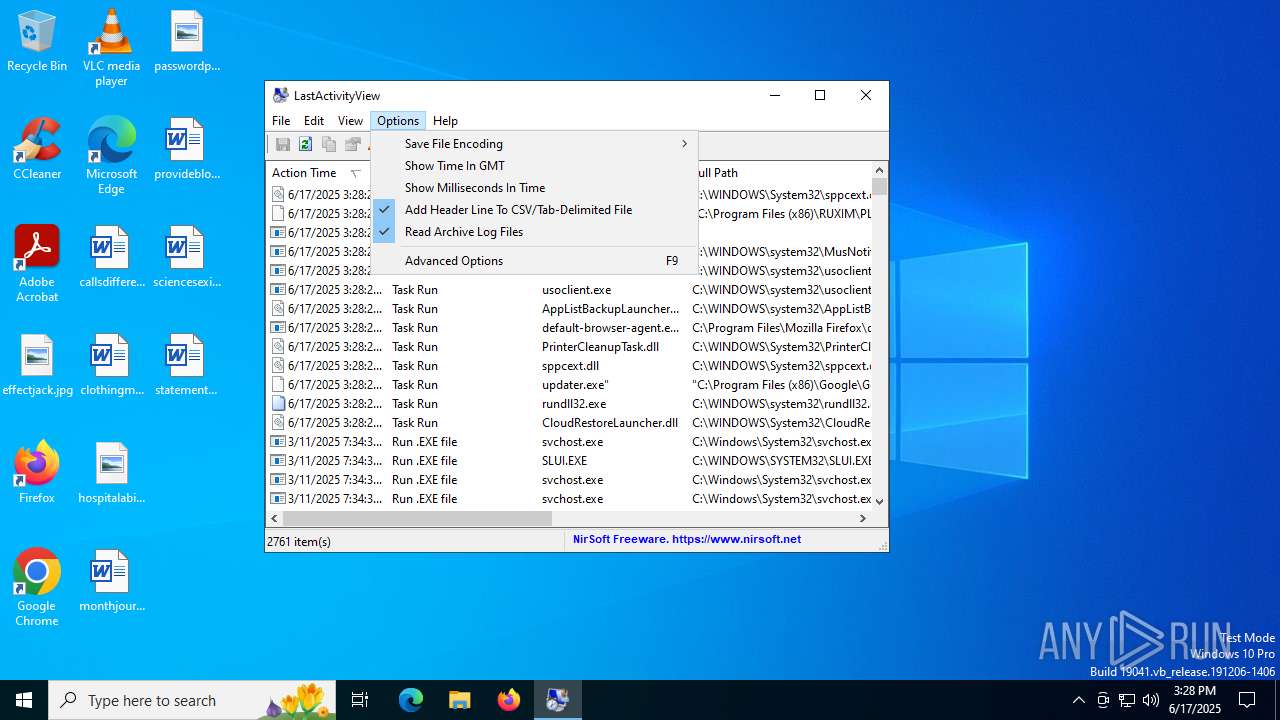The height and width of the screenshot is (720, 1280).
Task: Uncheck Add Header Line To CSV/Tab-Delimited File
Action: click(534, 210)
